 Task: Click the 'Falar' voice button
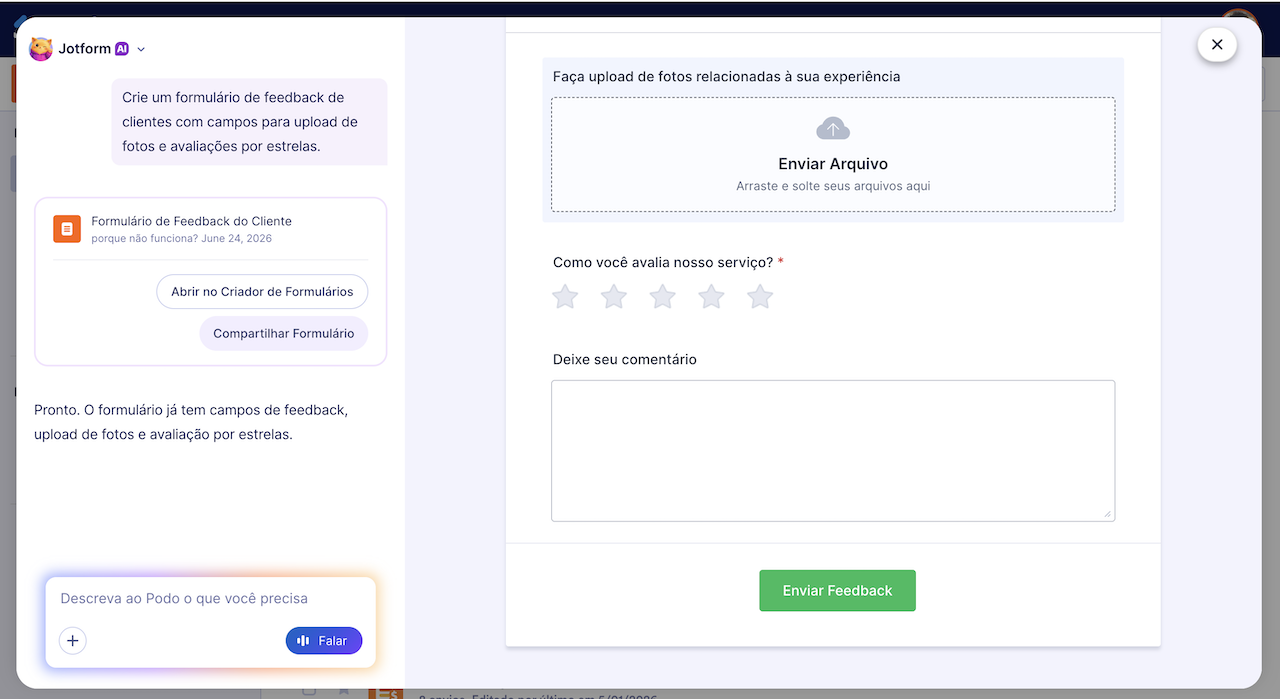[324, 641]
